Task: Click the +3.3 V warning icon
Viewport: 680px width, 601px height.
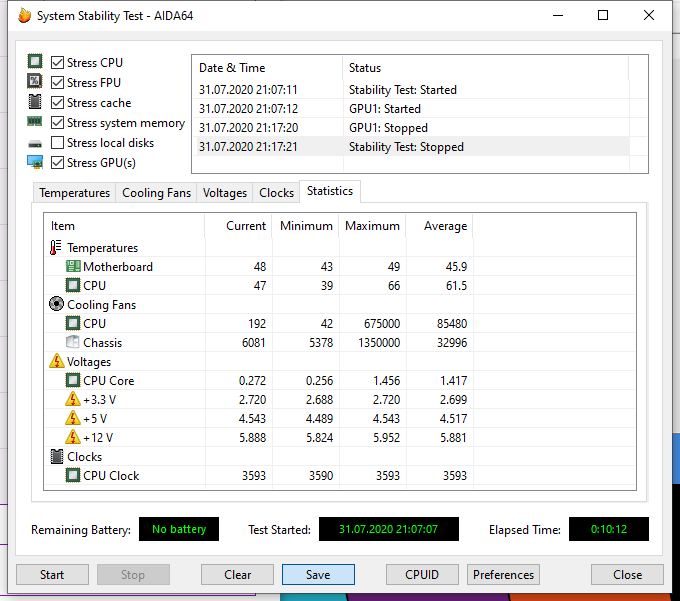Action: tap(73, 399)
